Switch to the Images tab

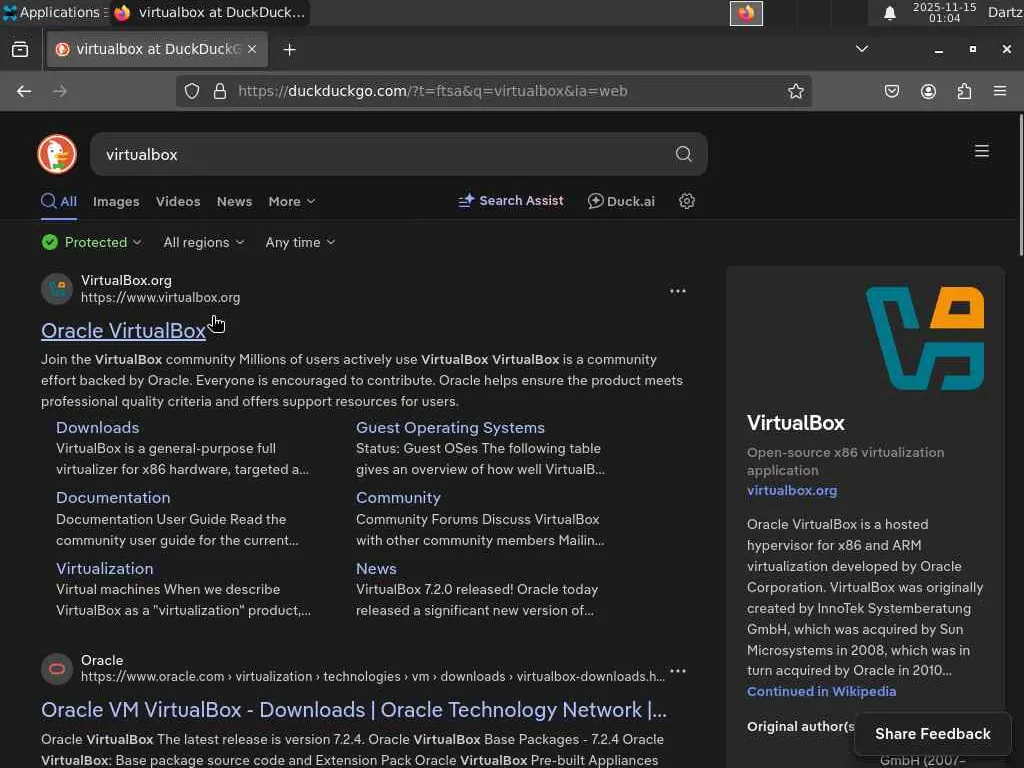pos(116,201)
